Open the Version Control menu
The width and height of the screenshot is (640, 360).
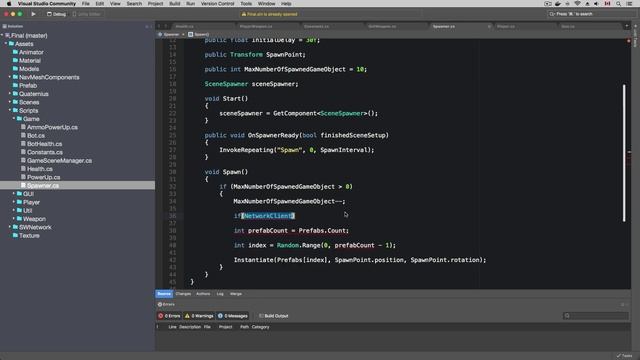pyautogui.click(x=218, y=4)
